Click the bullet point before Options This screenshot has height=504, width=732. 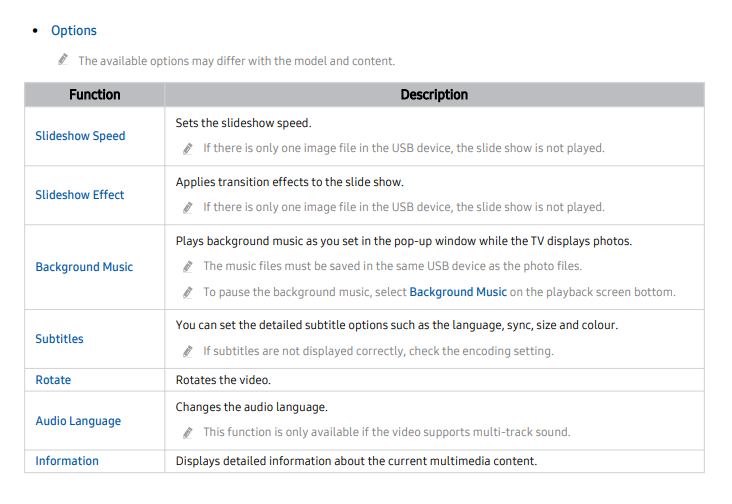[x=35, y=31]
